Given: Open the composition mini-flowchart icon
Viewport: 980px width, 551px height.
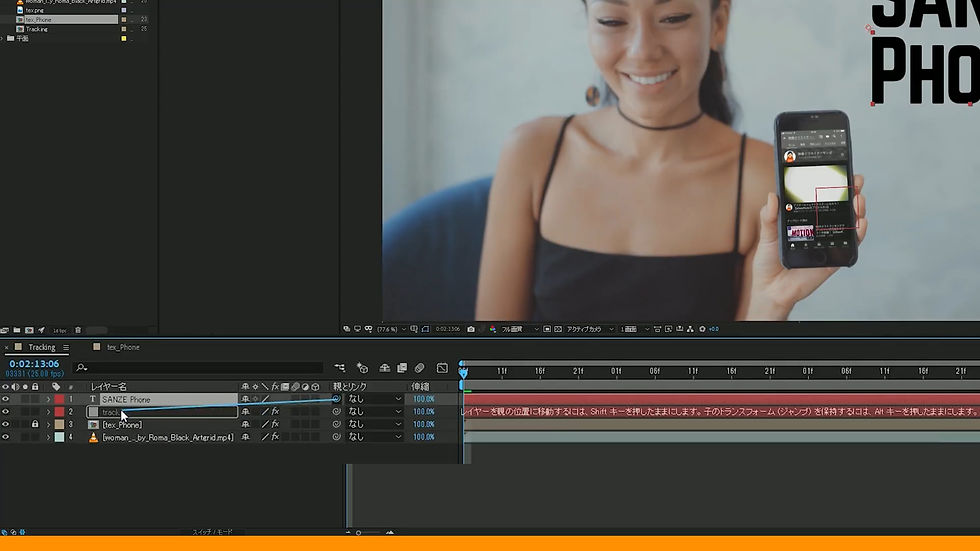Looking at the screenshot, I should coord(340,368).
